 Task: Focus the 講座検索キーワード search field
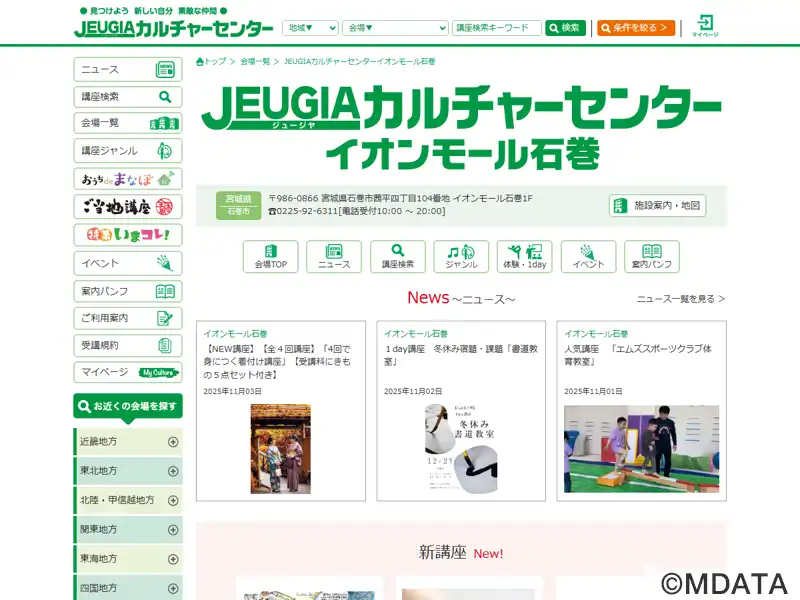point(496,28)
